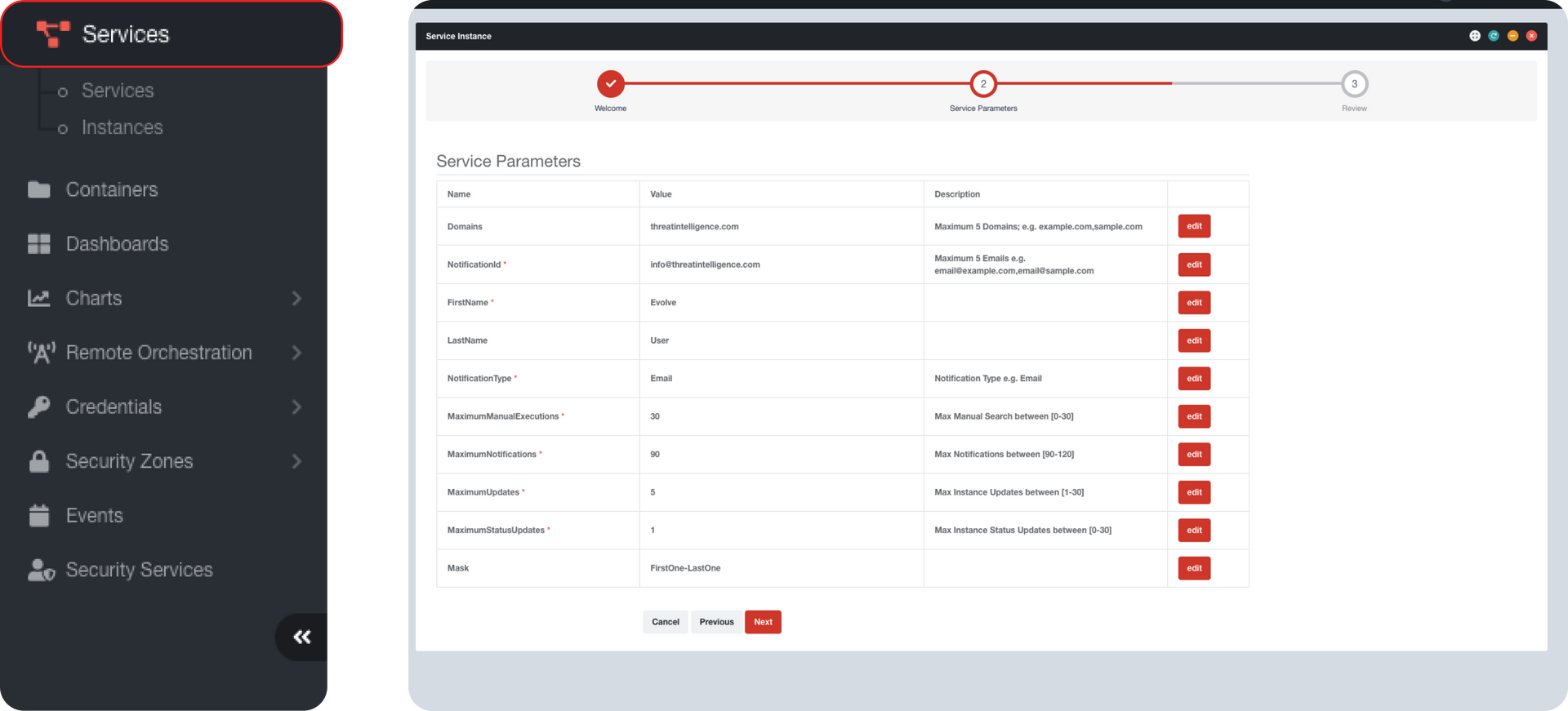Click the Services network icon in sidebar header
Screen dimensions: 1568x711
click(53, 34)
